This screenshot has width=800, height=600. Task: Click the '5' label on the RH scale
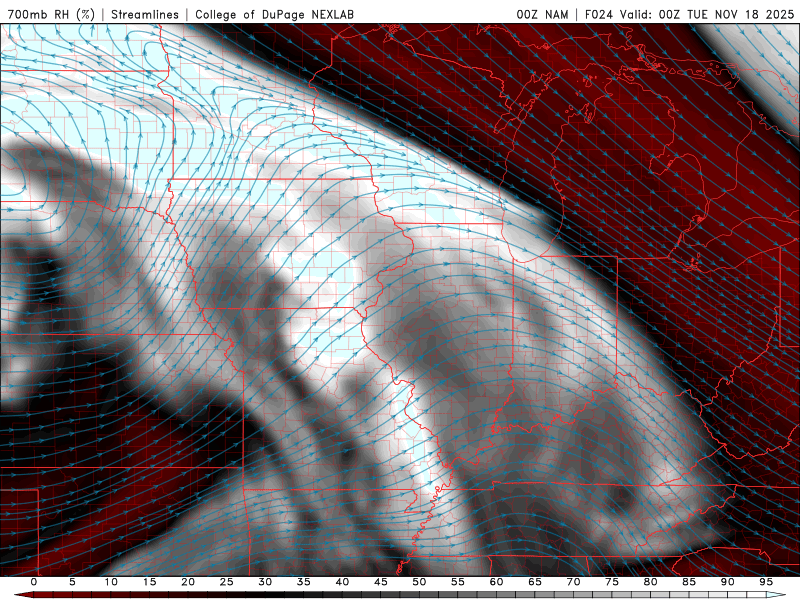(72, 582)
